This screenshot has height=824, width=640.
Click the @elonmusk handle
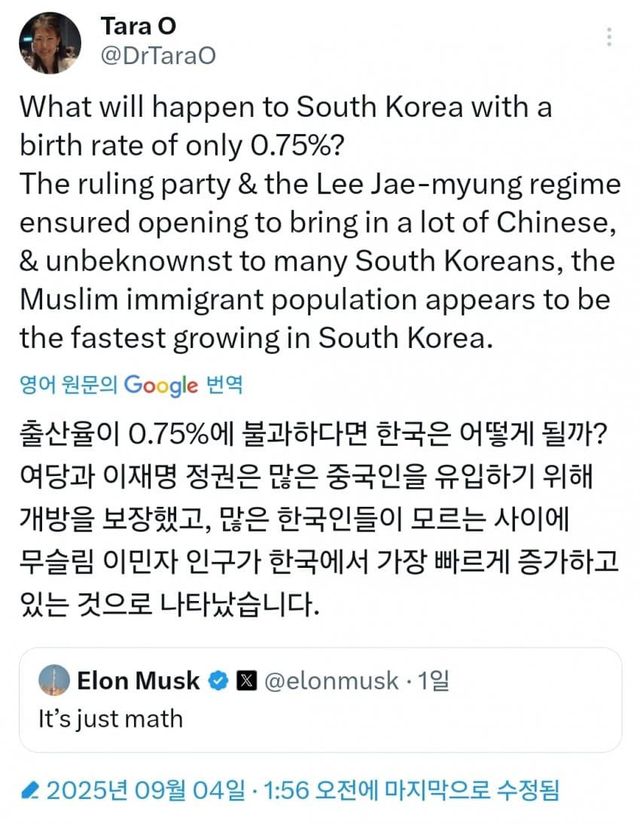pos(329,681)
